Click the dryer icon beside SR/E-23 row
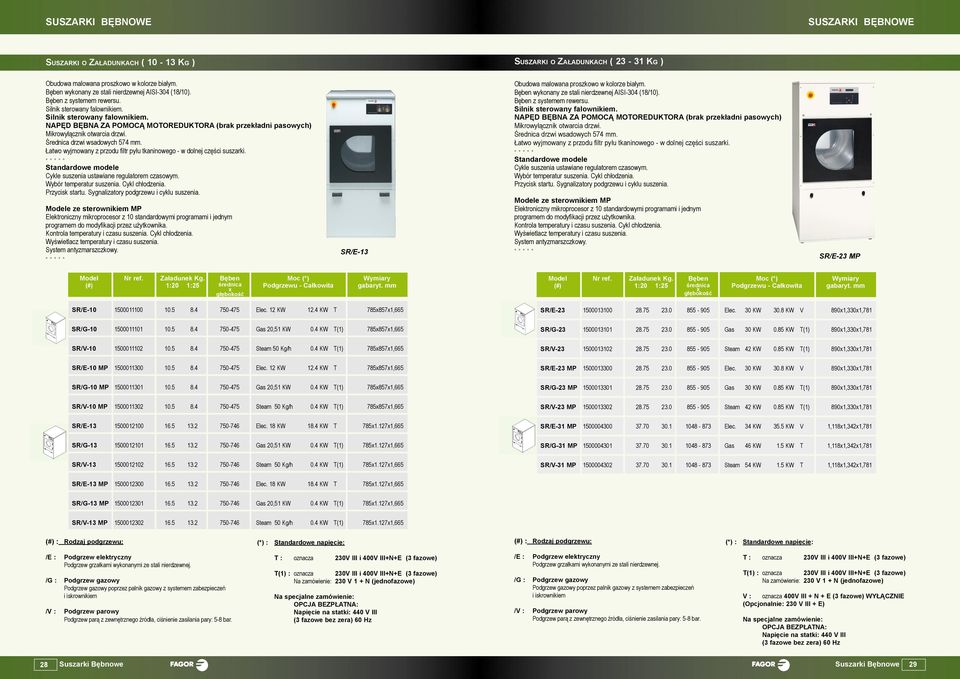The height and width of the screenshot is (679, 960). (x=524, y=318)
